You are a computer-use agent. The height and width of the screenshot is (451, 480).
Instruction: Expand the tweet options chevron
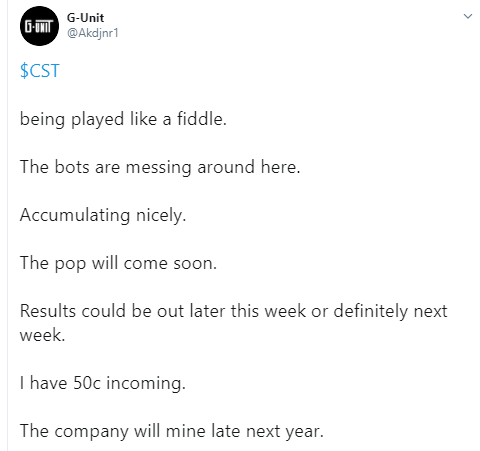468,16
